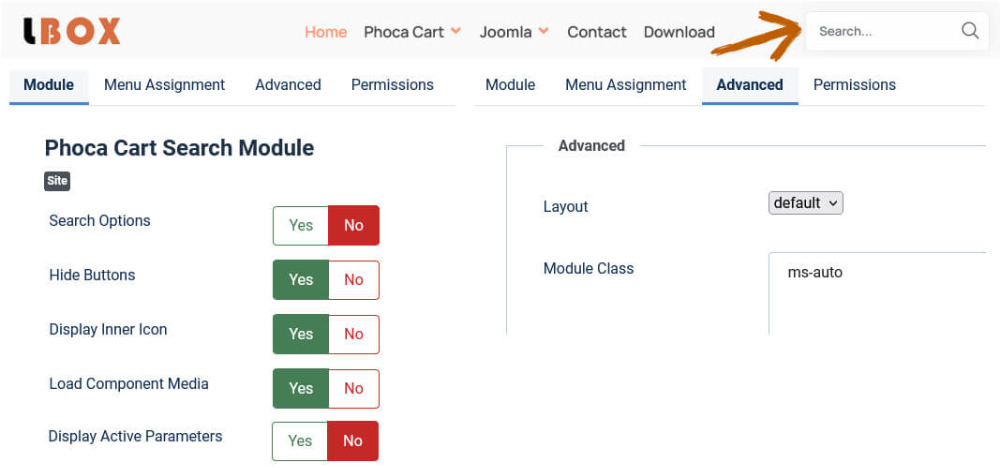
Task: Click the search magnifier icon
Action: (x=970, y=31)
